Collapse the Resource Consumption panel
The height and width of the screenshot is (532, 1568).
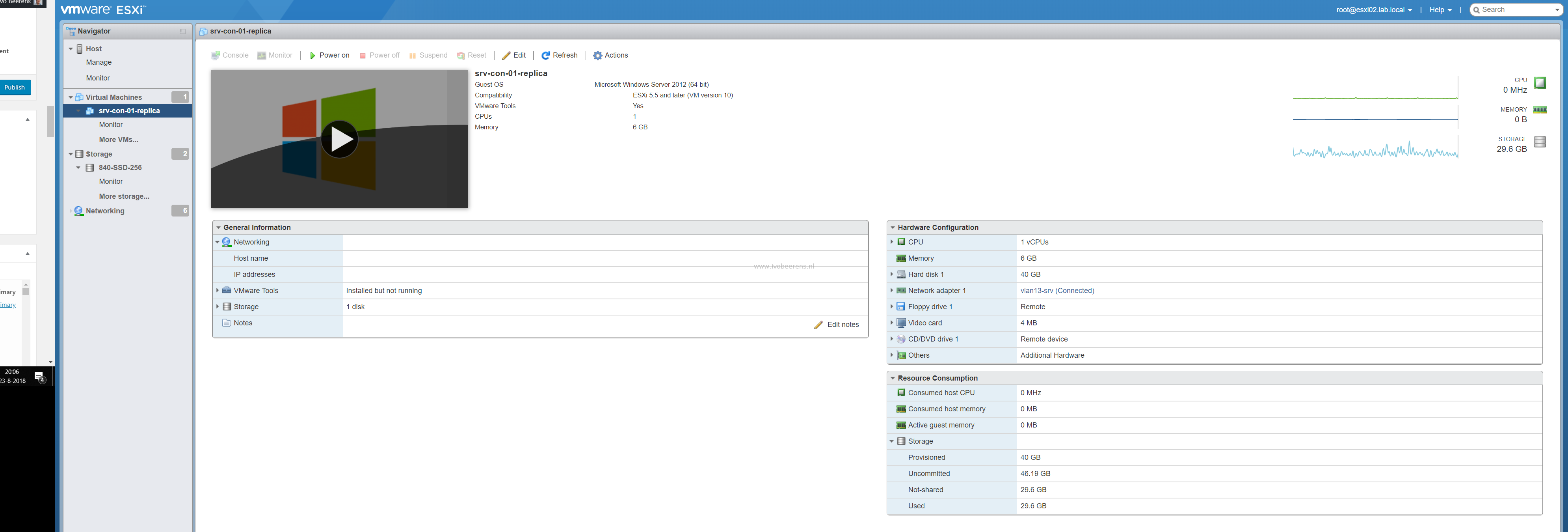892,378
